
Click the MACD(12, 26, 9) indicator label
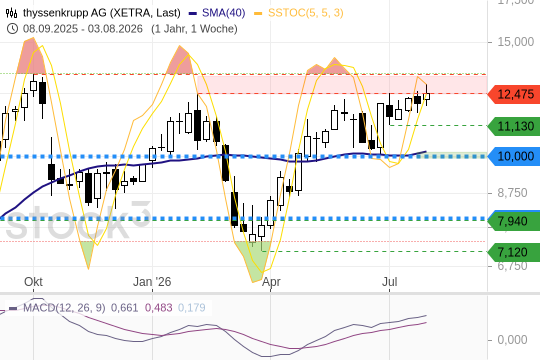[64, 307]
